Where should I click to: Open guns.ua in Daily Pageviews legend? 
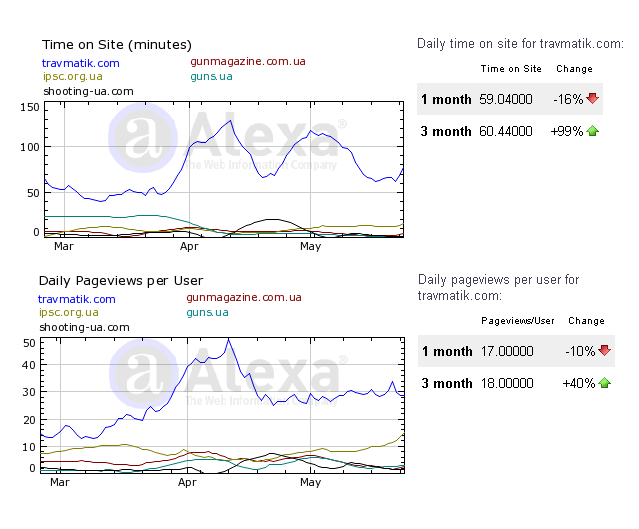207,313
